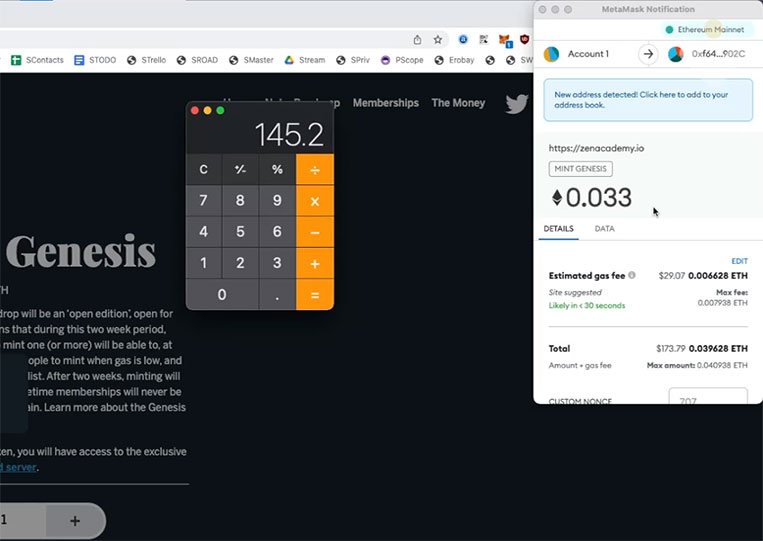763x541 pixels.
Task: Click calculator digit 7
Action: [203, 200]
